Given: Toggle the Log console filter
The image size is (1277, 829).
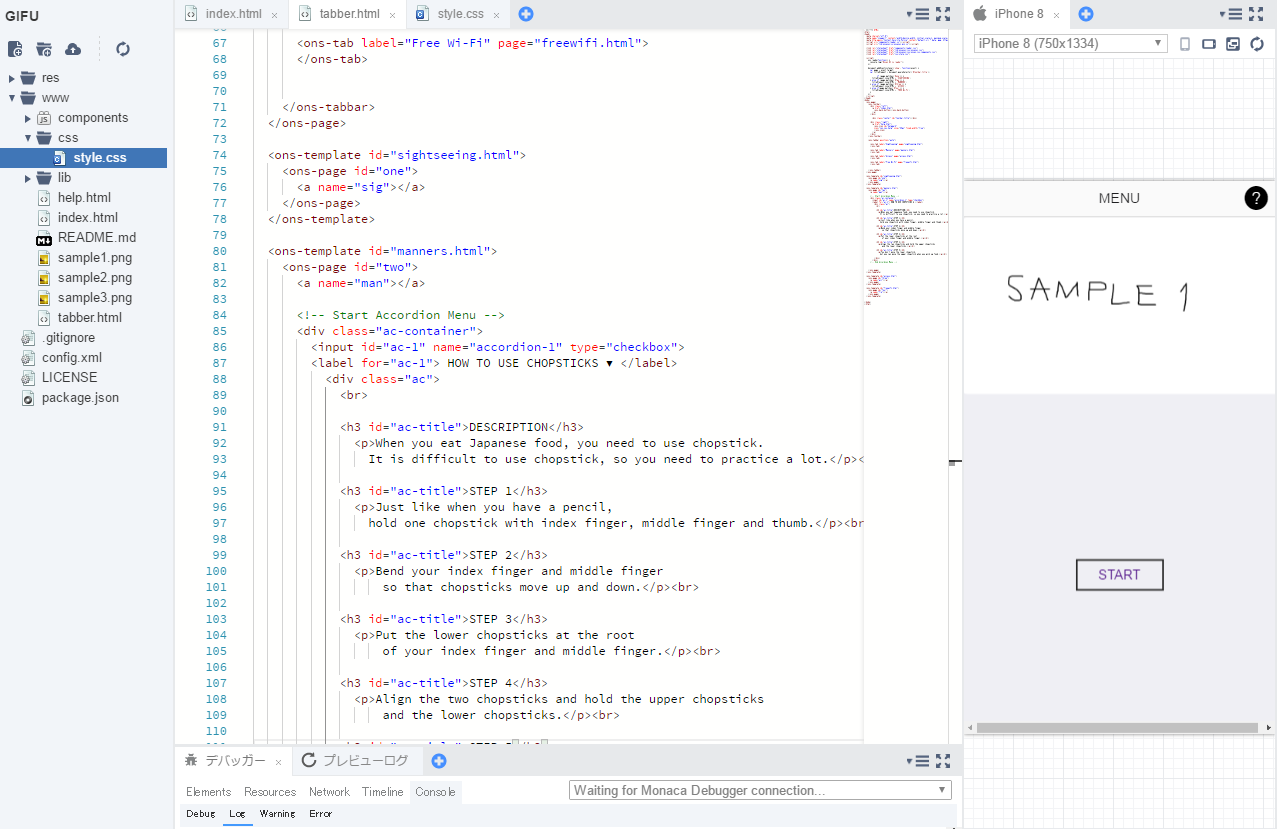Looking at the screenshot, I should pos(237,814).
